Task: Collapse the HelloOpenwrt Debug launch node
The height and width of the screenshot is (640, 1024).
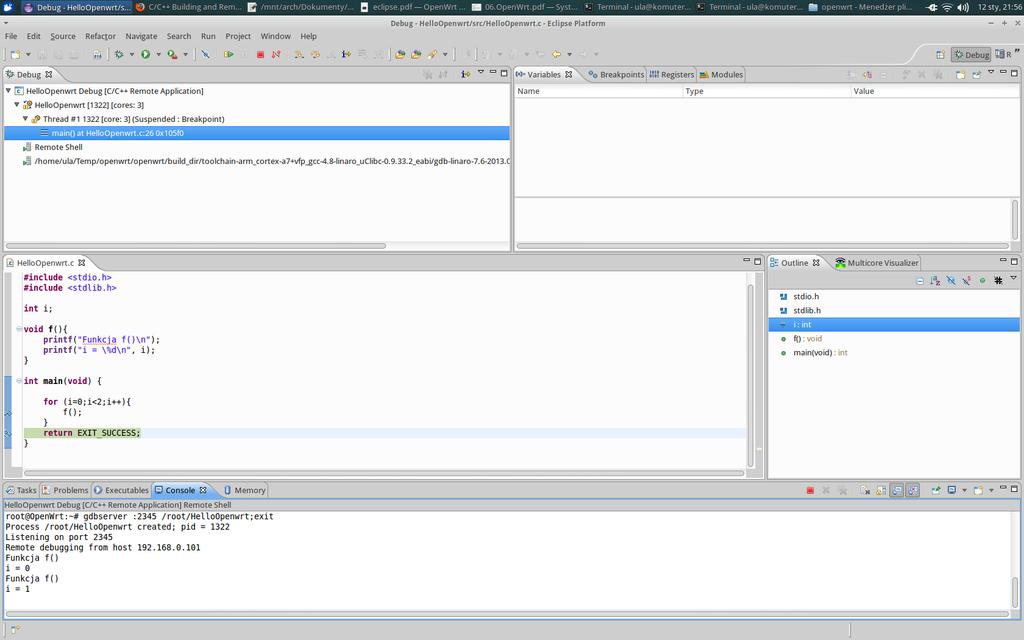Action: 8,91
